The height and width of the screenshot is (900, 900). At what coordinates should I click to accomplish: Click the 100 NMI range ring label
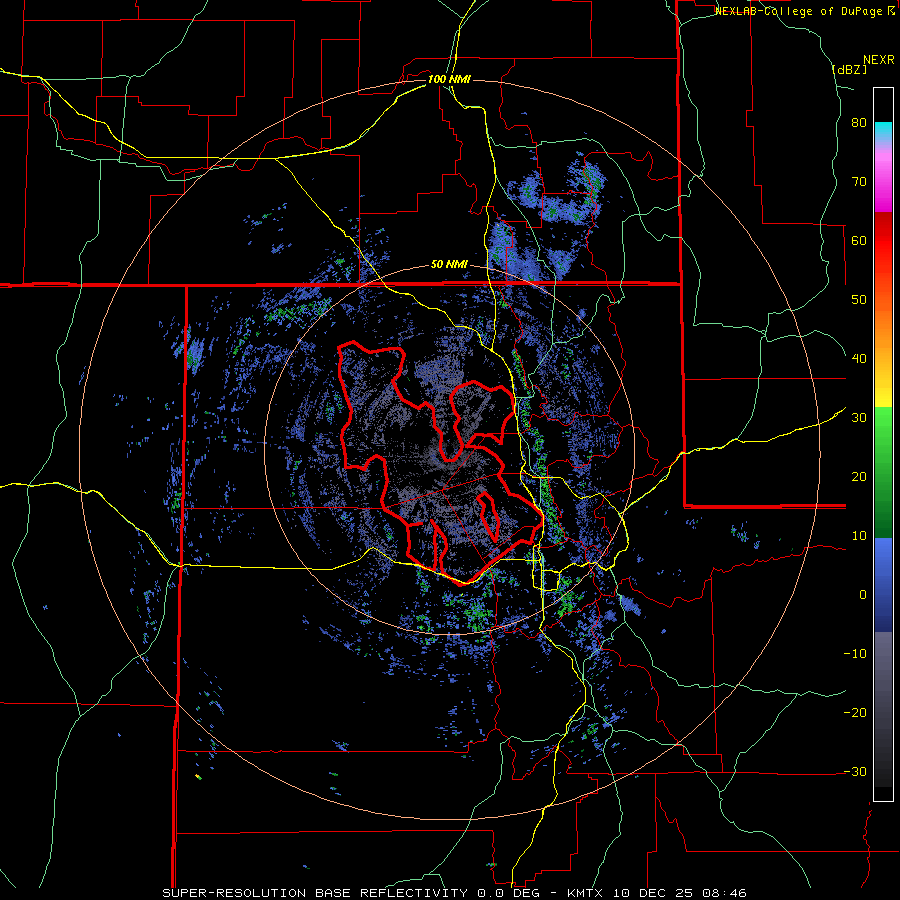click(x=449, y=79)
